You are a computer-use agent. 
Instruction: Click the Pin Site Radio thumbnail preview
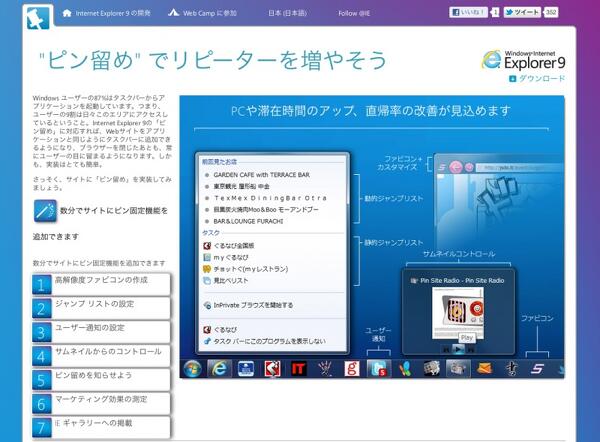pyautogui.click(x=458, y=313)
